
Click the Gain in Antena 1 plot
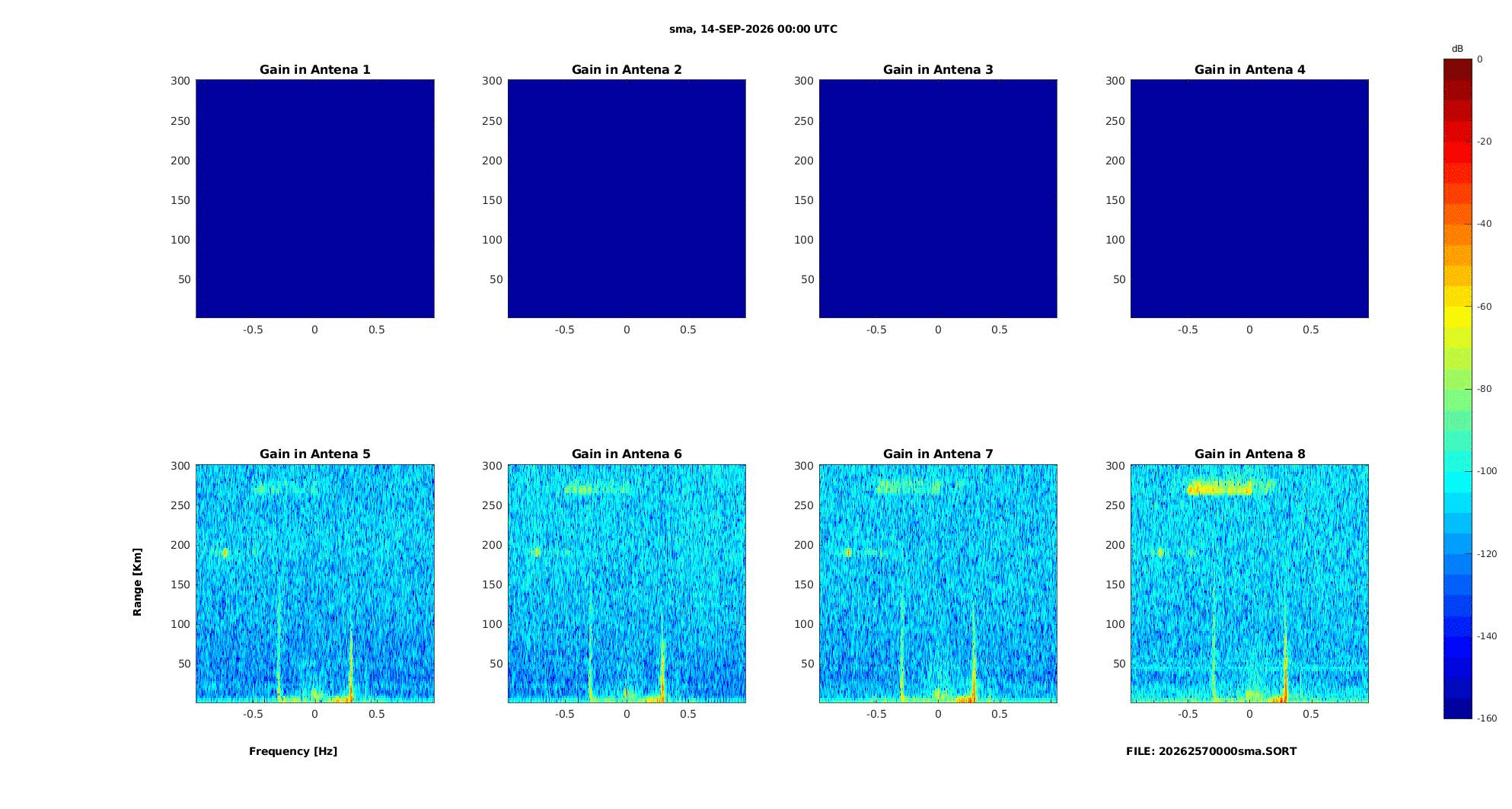coord(315,199)
